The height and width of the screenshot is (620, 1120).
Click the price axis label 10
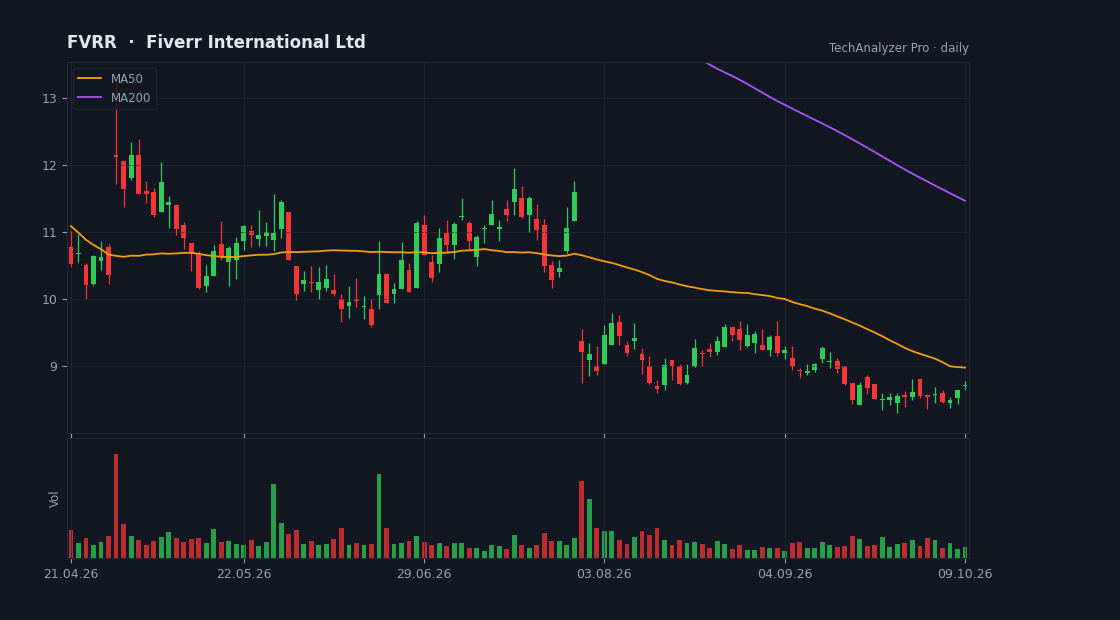(x=49, y=300)
